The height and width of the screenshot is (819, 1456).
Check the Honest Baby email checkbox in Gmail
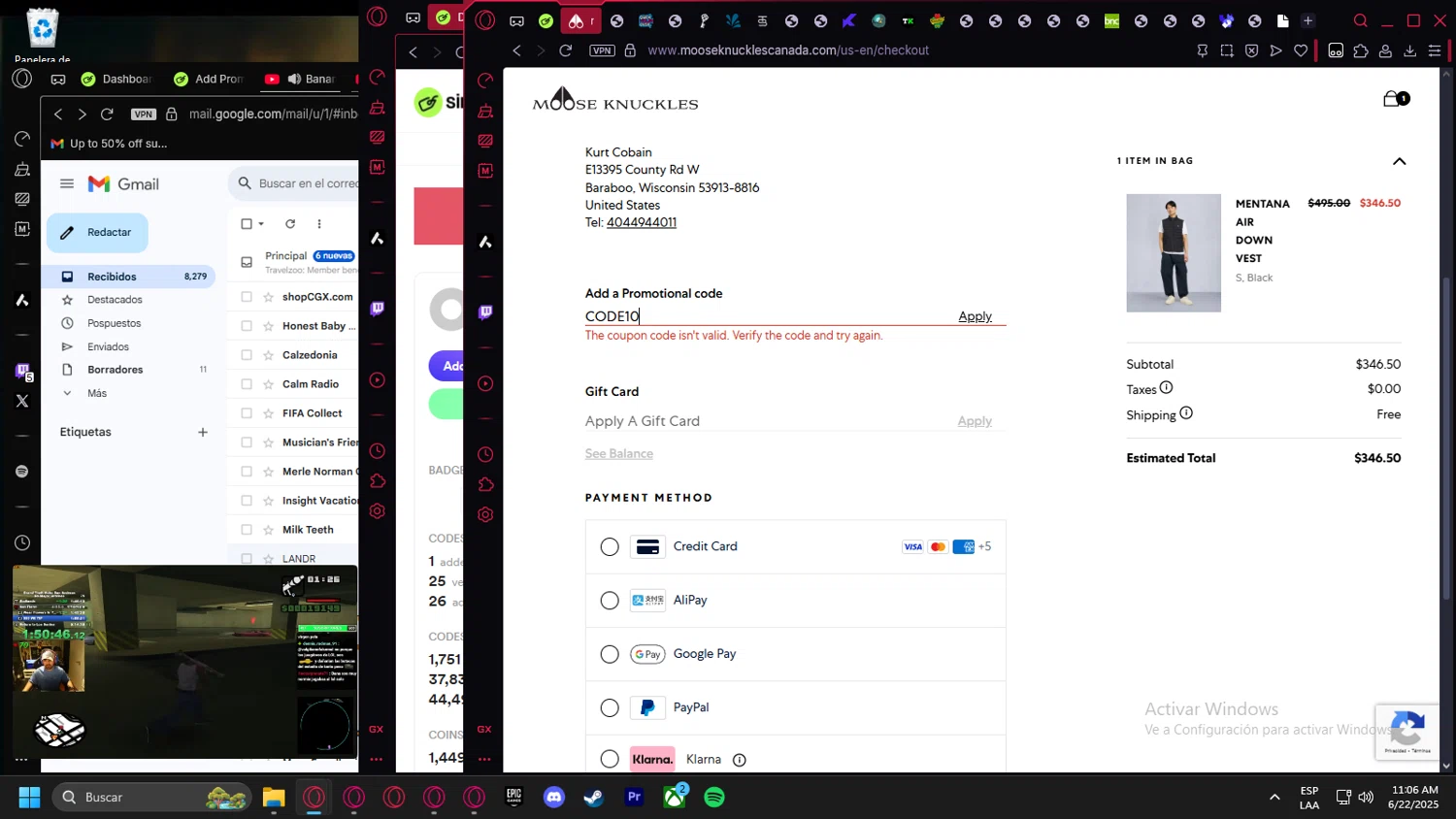(x=247, y=326)
